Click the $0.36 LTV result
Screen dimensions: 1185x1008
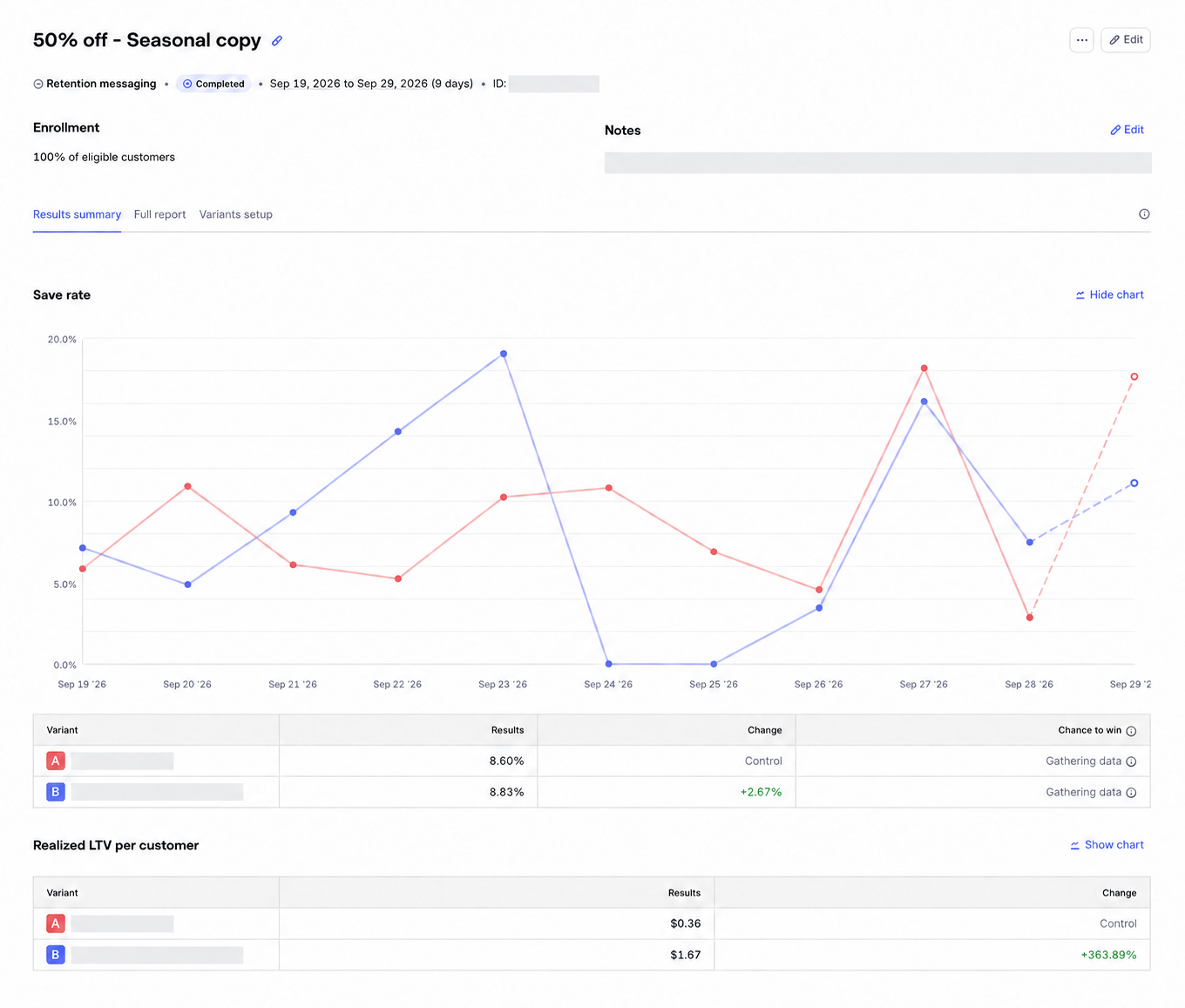click(x=685, y=923)
